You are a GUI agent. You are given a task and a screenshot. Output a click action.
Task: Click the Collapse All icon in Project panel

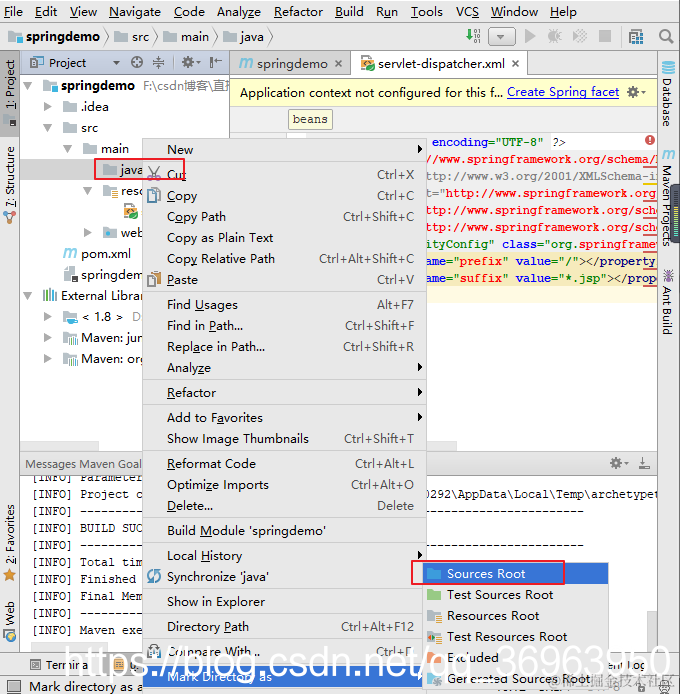coord(158,62)
